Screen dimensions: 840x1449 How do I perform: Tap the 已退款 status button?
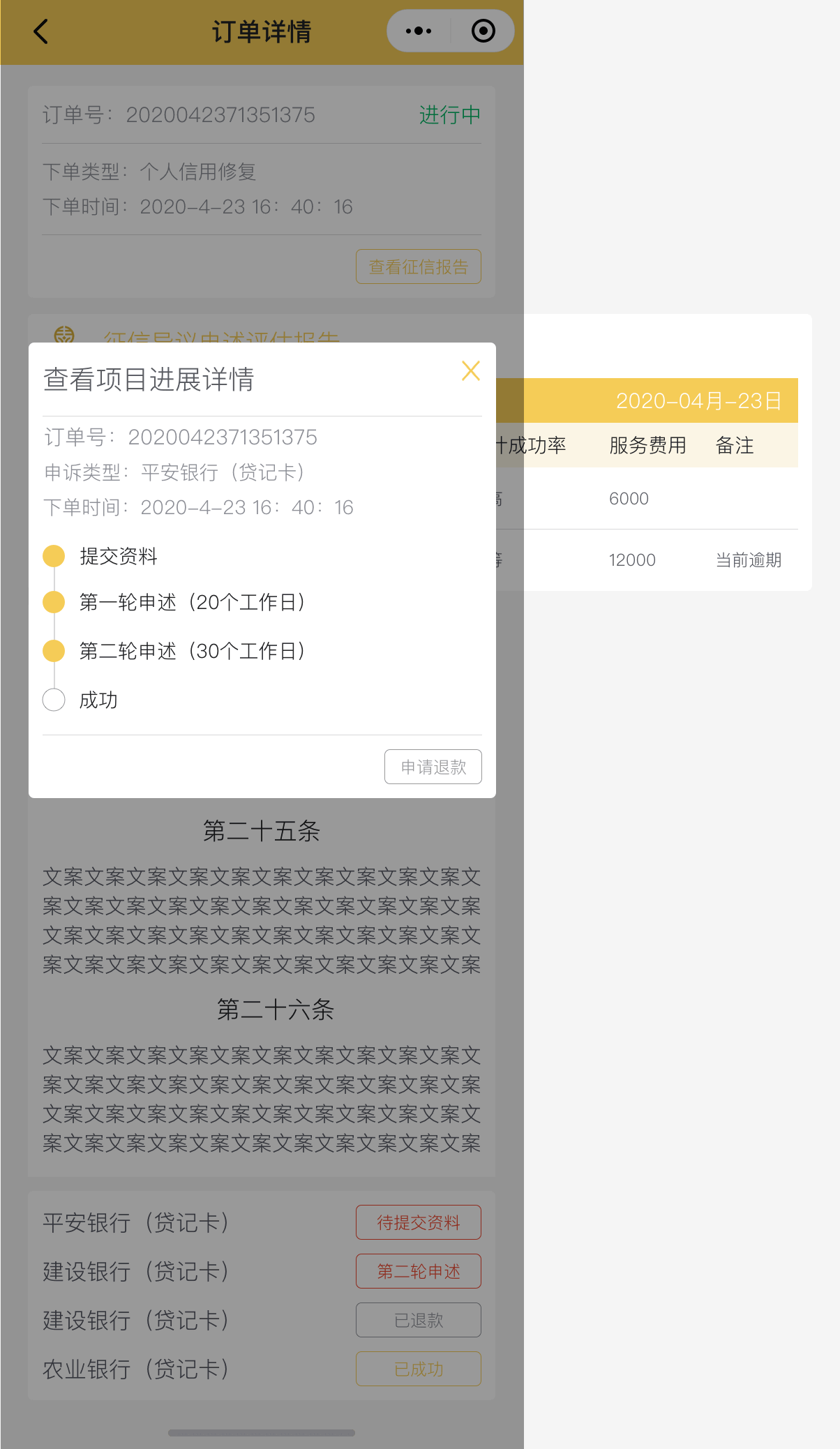(x=418, y=1320)
